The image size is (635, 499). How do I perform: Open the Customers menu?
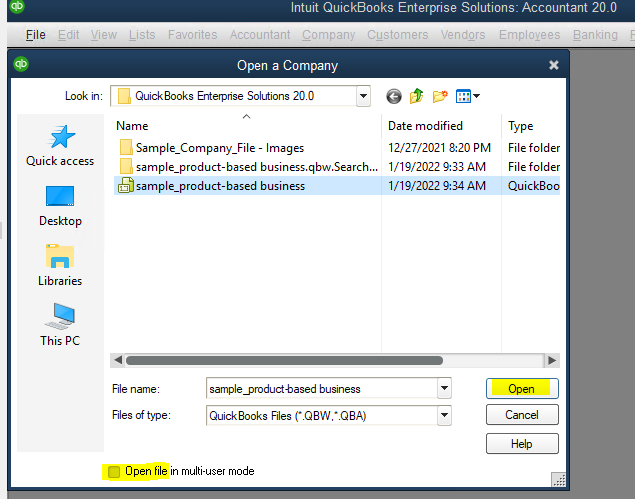[x=397, y=35]
